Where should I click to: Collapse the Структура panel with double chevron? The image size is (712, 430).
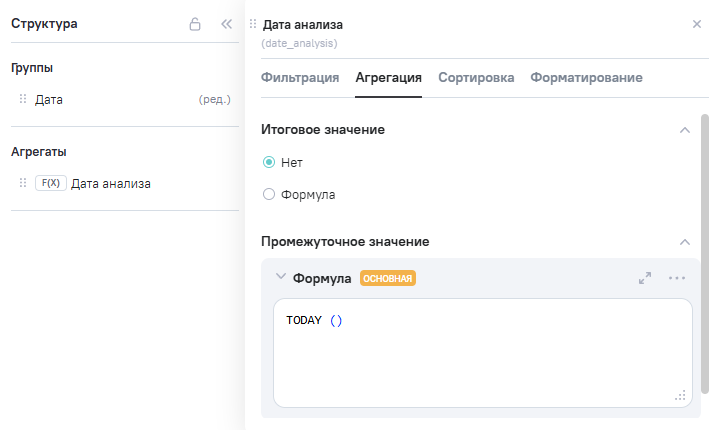coord(226,24)
